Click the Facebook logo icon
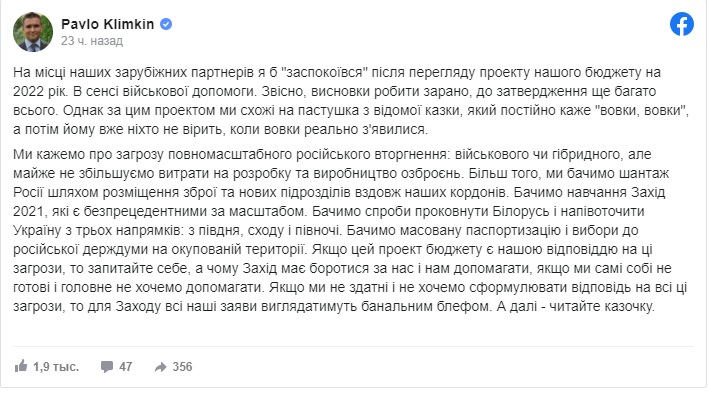Viewport: 708px width, 393px height. [x=682, y=24]
